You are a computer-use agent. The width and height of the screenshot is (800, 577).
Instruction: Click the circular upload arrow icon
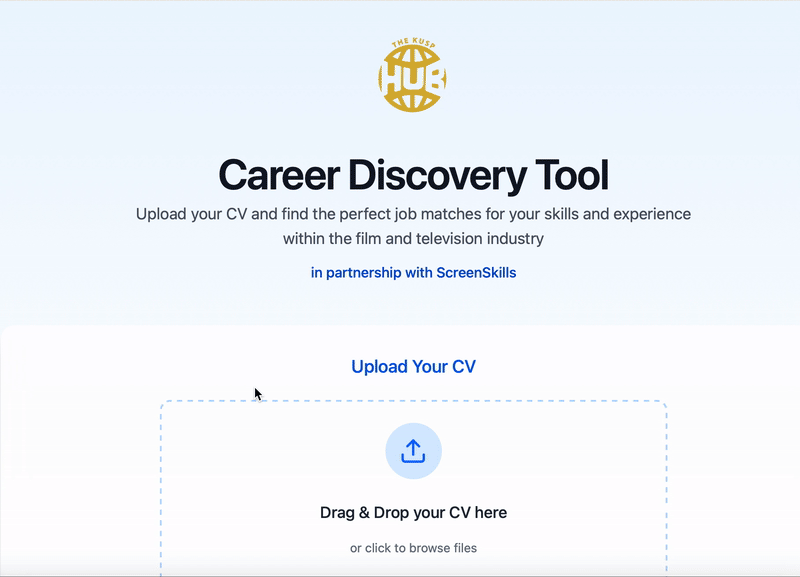[413, 451]
